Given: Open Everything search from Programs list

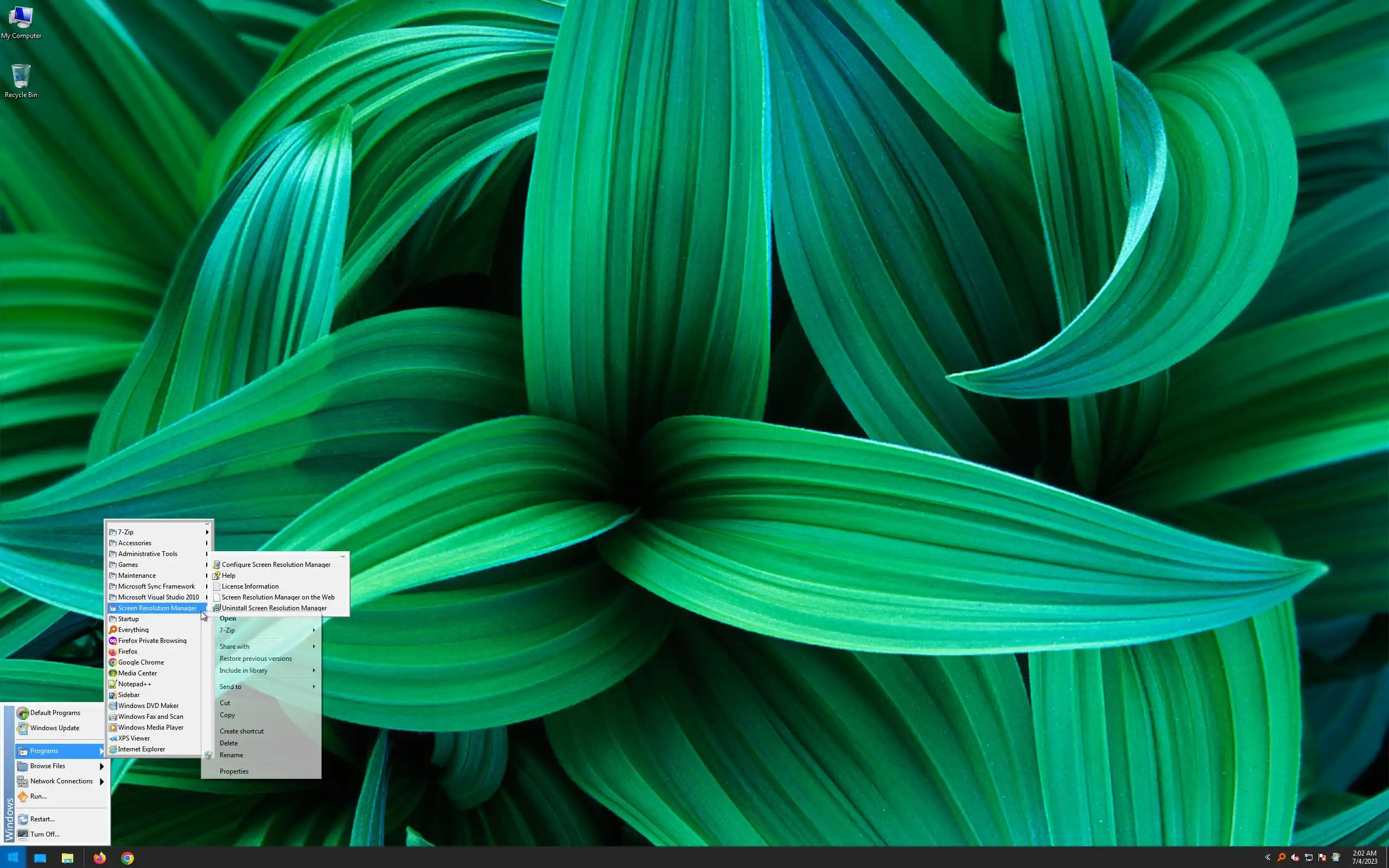Looking at the screenshot, I should click(133, 630).
